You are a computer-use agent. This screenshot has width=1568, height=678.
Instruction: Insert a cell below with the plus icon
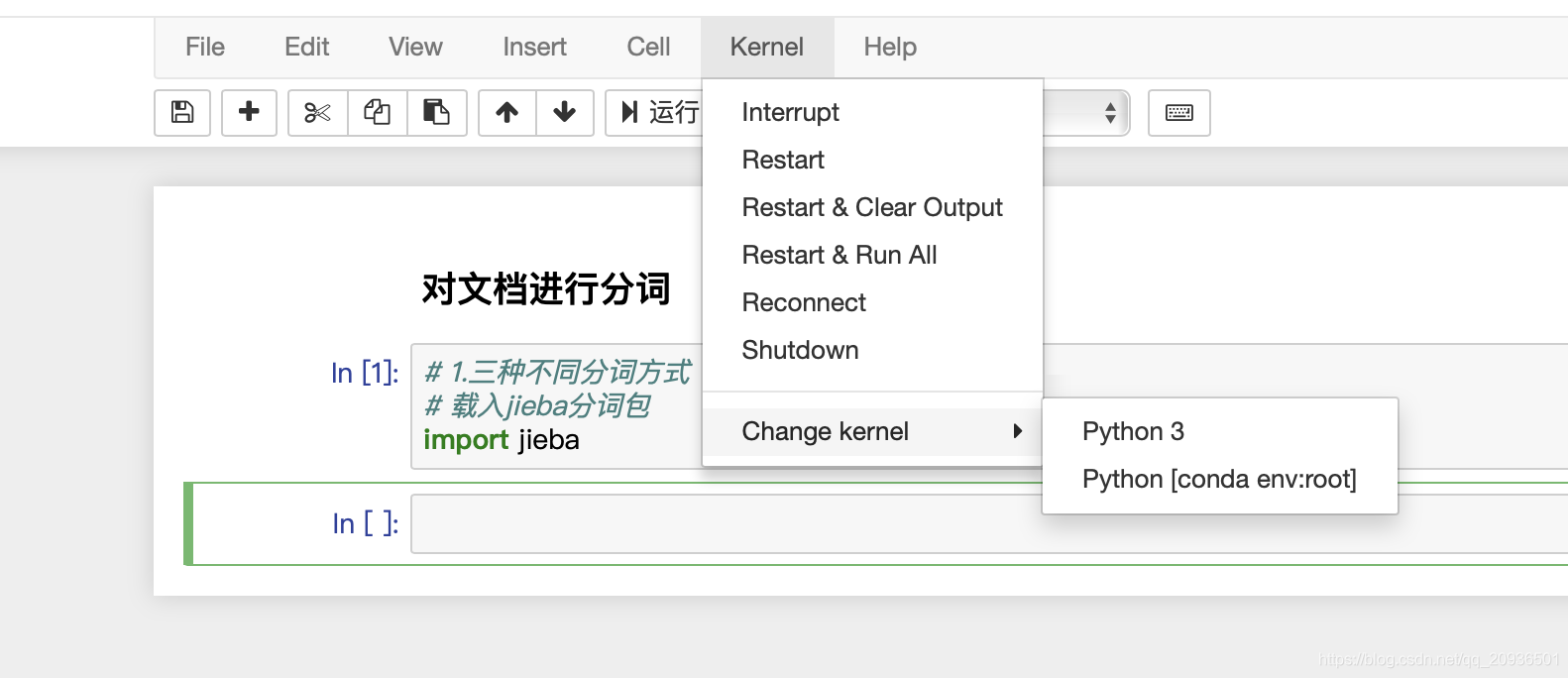(x=249, y=112)
